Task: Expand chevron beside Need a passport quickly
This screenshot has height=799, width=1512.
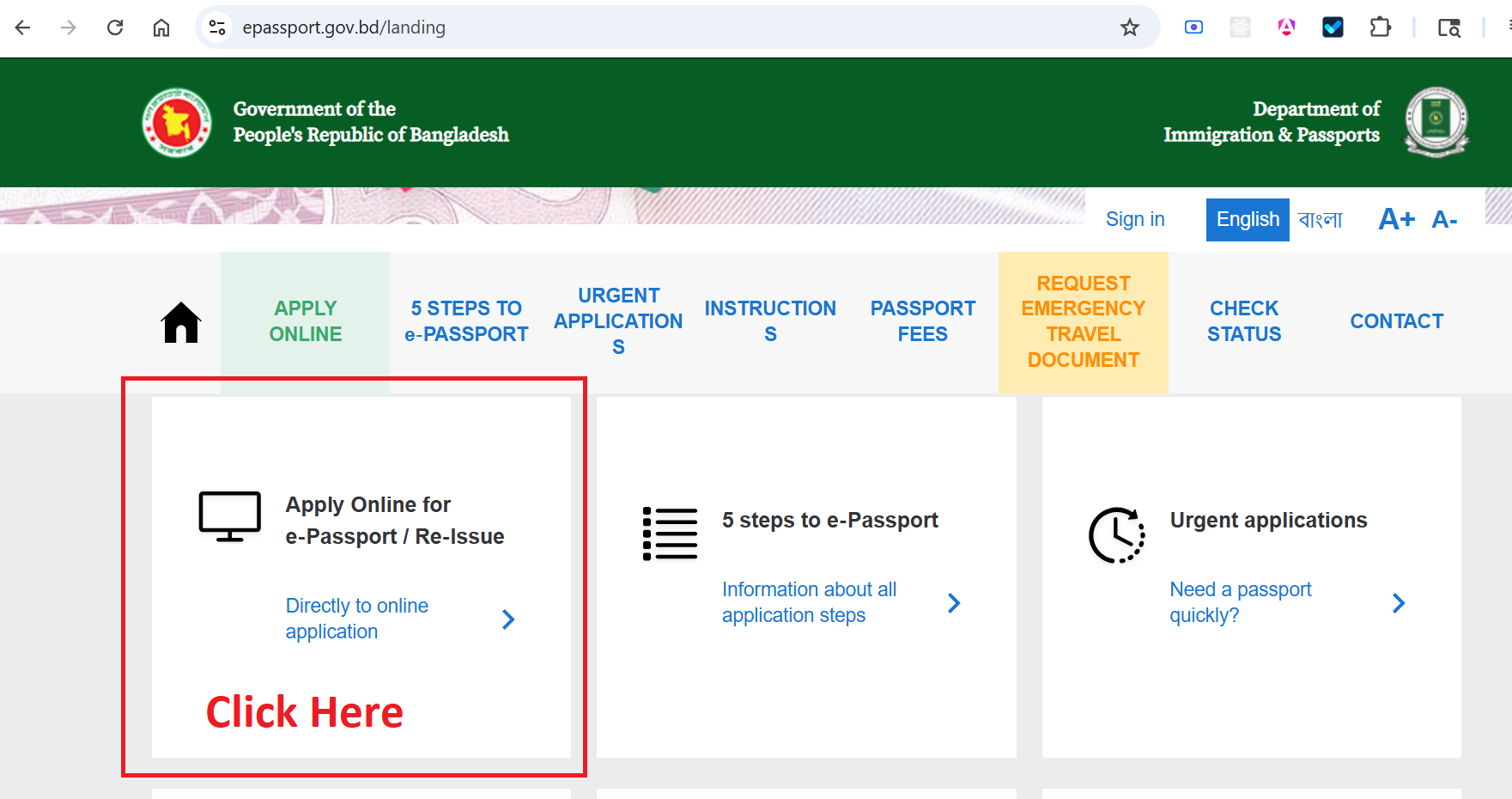Action: (x=1399, y=603)
